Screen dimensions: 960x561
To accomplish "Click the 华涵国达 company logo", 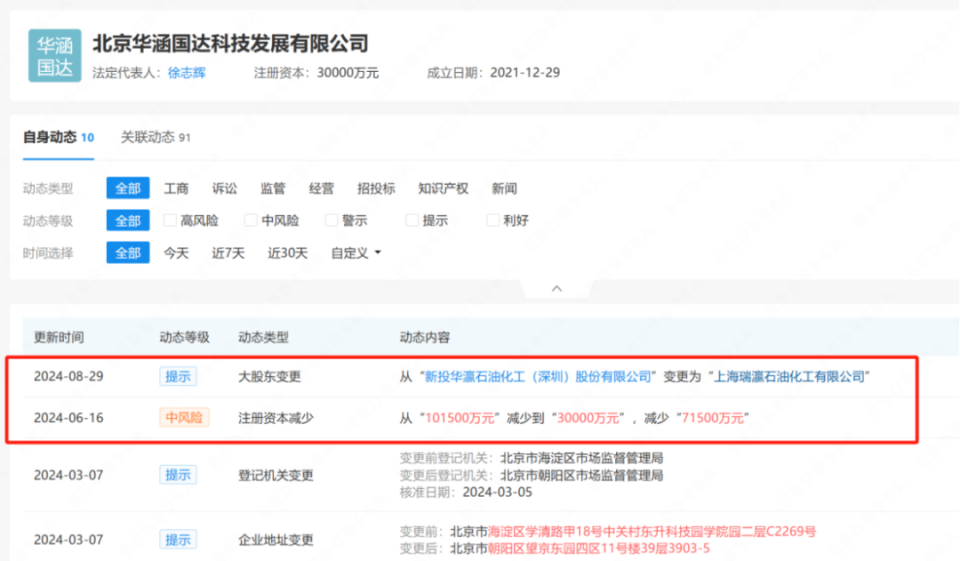I will 54,55.
